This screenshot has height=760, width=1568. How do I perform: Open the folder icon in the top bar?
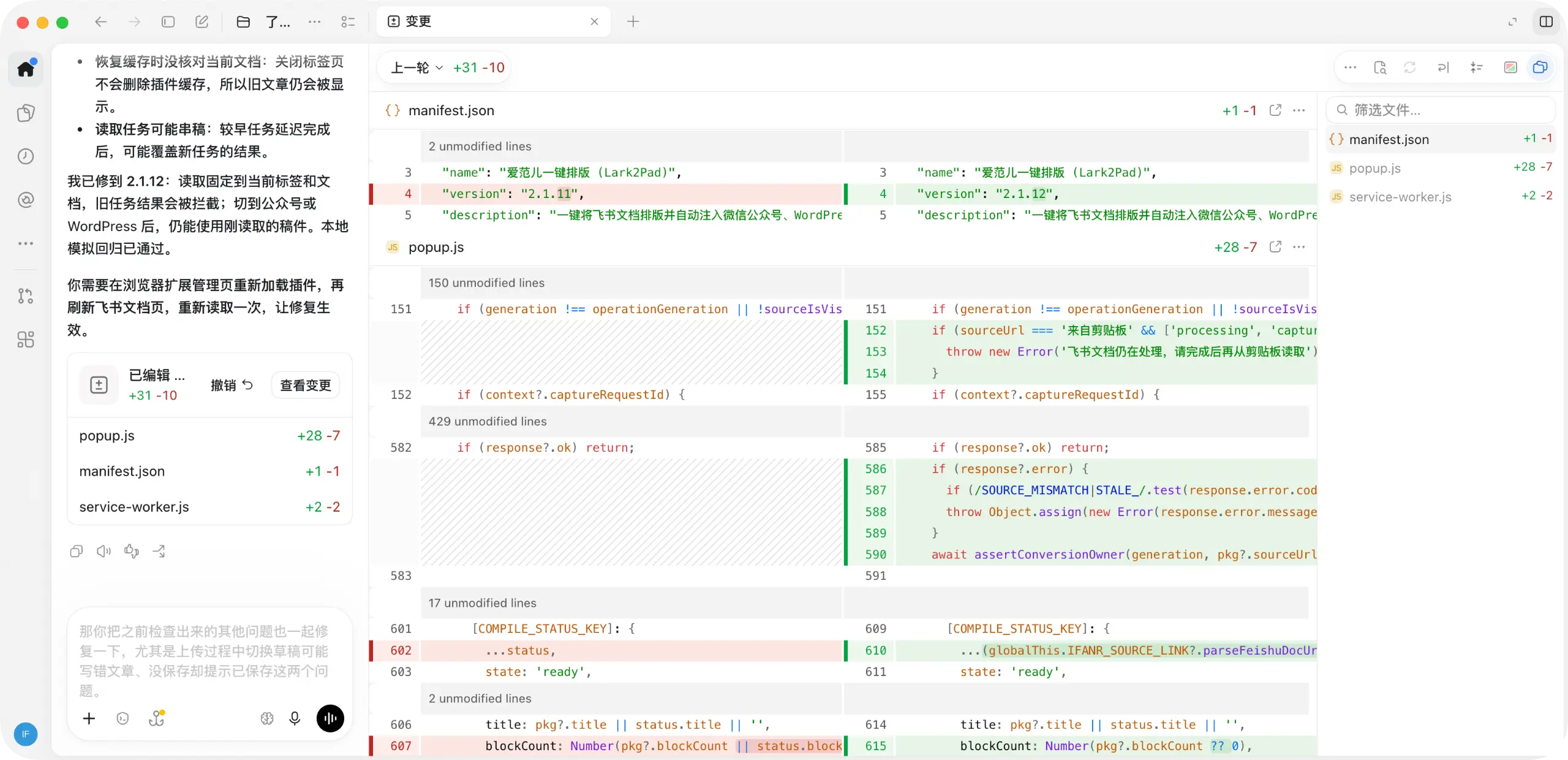(x=243, y=22)
